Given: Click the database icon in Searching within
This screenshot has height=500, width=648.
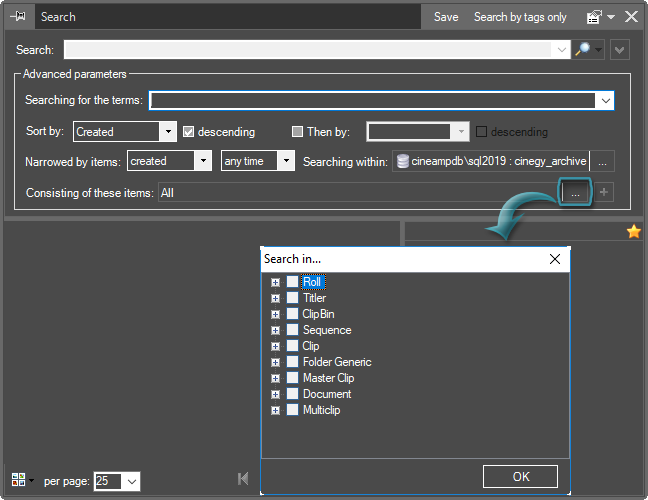Looking at the screenshot, I should click(x=403, y=161).
